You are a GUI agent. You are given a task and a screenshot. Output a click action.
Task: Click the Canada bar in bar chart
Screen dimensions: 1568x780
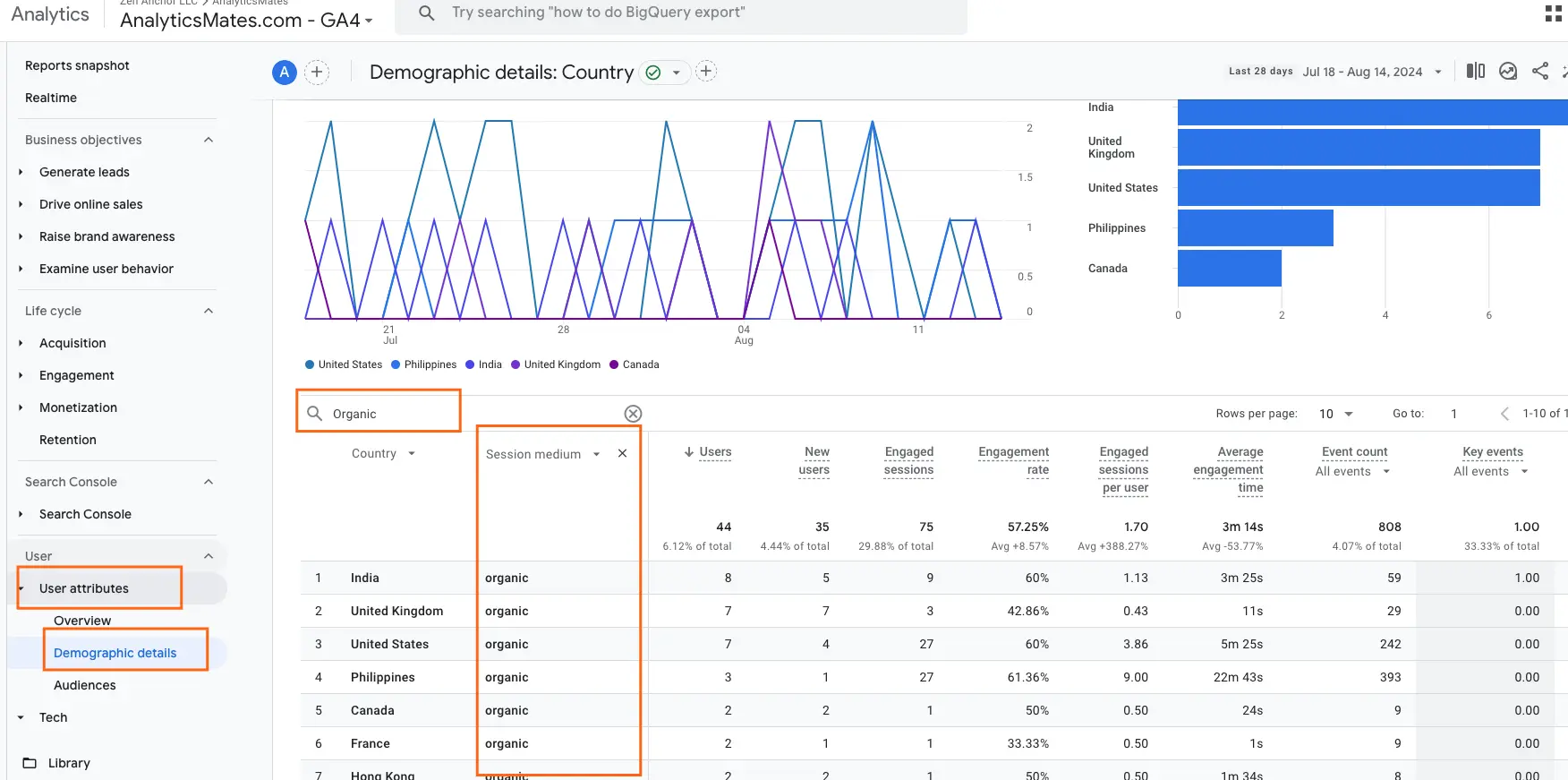pyautogui.click(x=1230, y=268)
